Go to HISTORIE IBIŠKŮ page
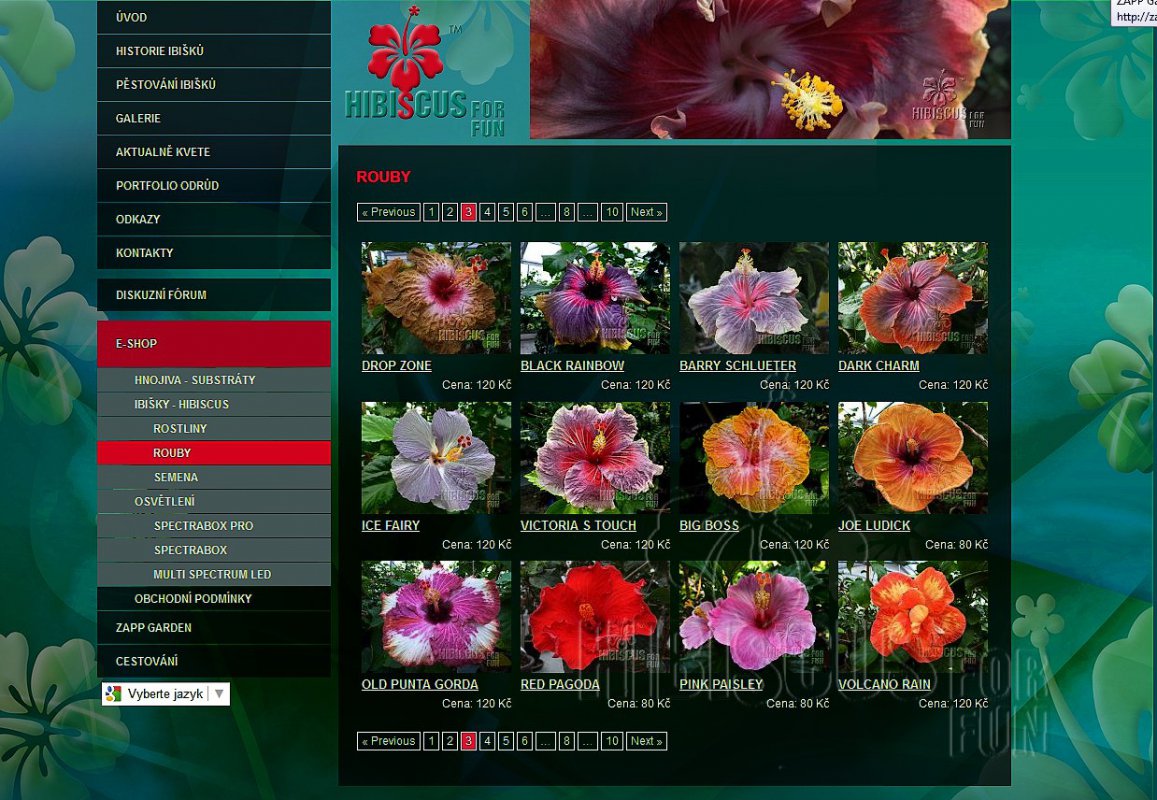Viewport: 1157px width, 800px height. coord(214,51)
